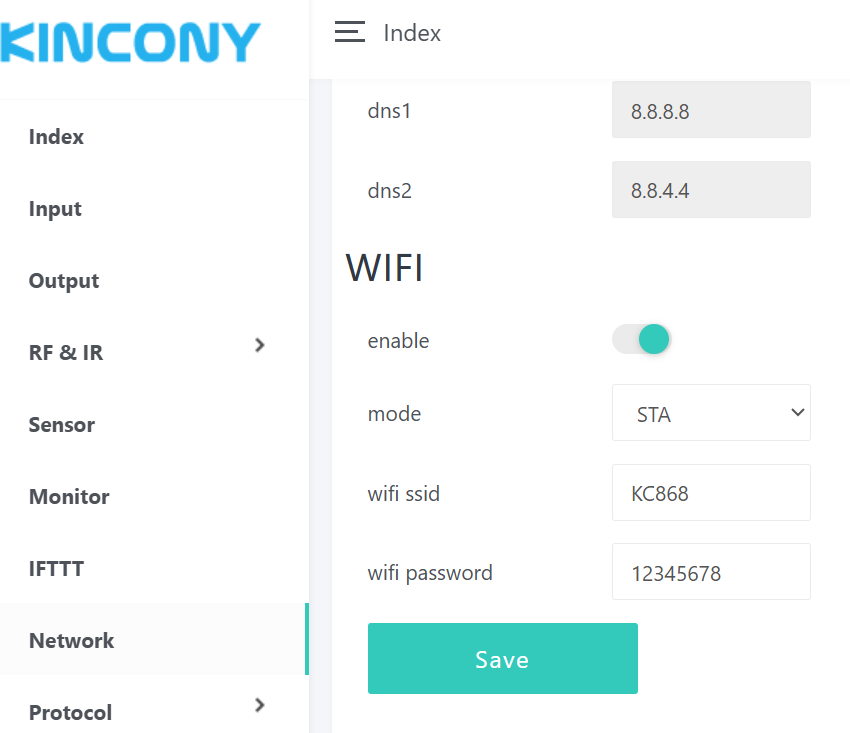Navigate to the Monitor page

tap(69, 497)
